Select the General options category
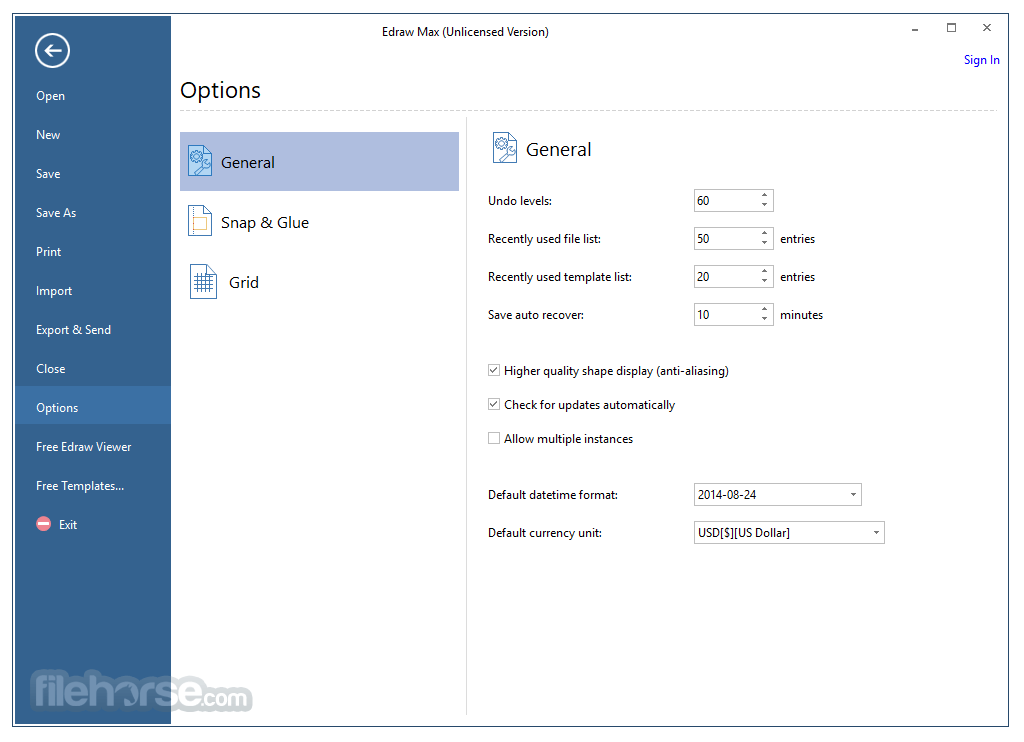The width and height of the screenshot is (1024, 742). coord(319,161)
